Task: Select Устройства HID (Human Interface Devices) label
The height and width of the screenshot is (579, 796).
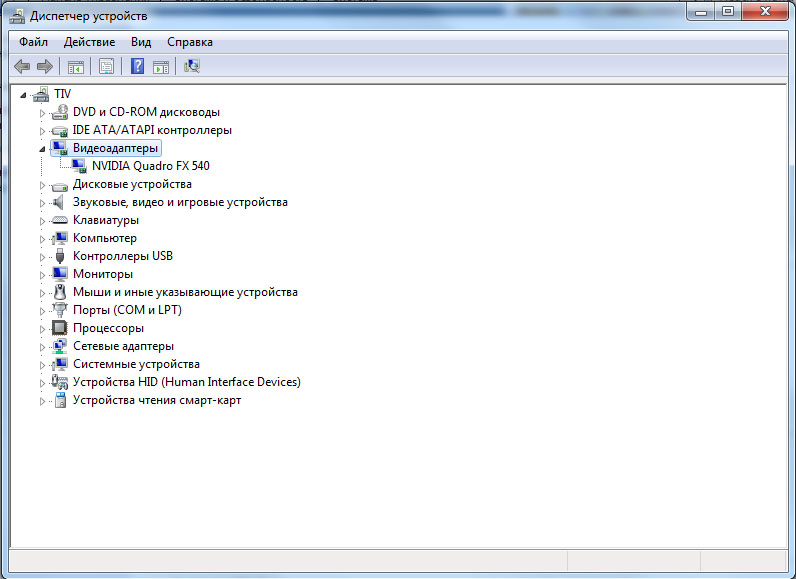Action: point(187,382)
